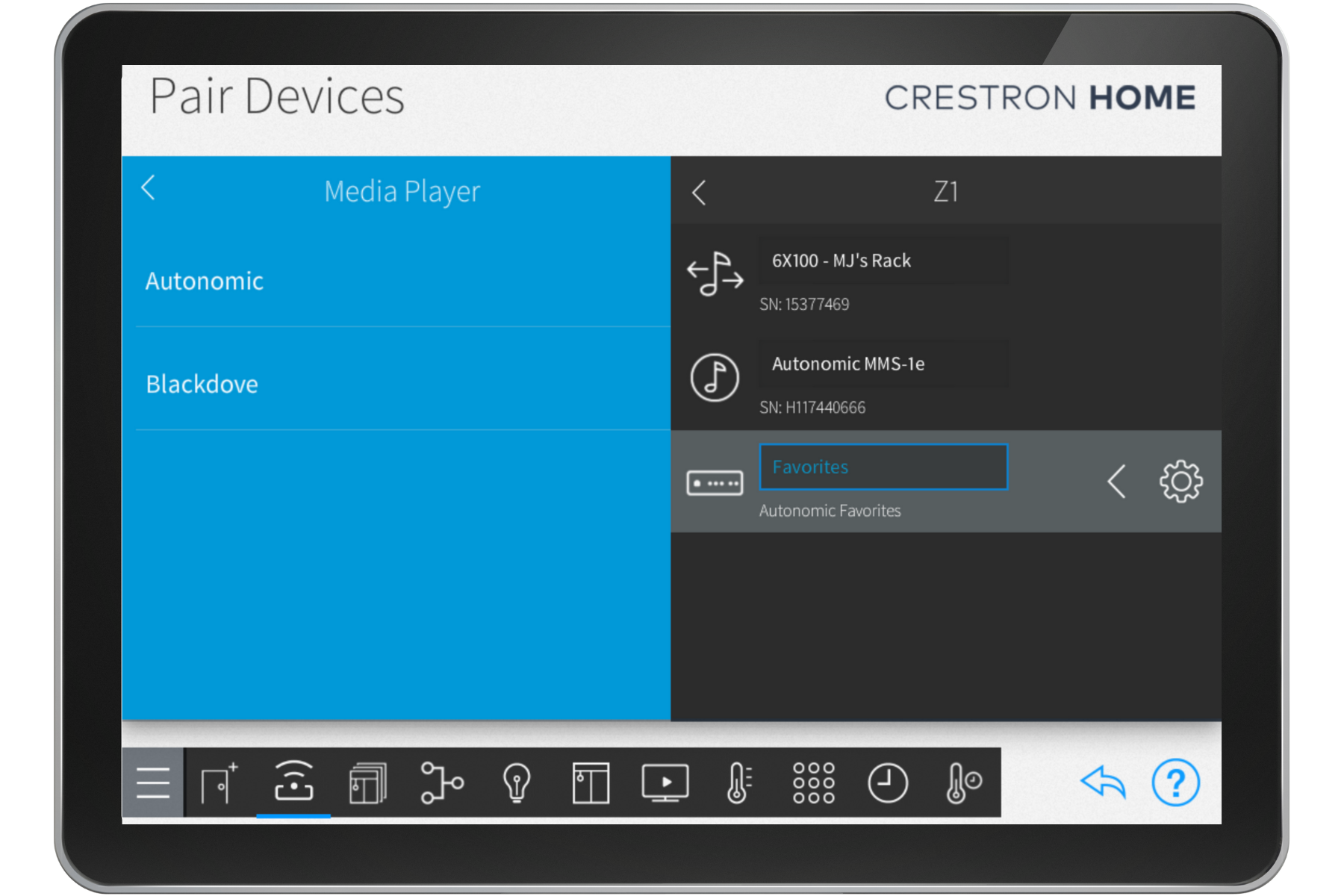Select the keypad grid icon in the toolbar
The image size is (1344, 896).
click(x=813, y=783)
